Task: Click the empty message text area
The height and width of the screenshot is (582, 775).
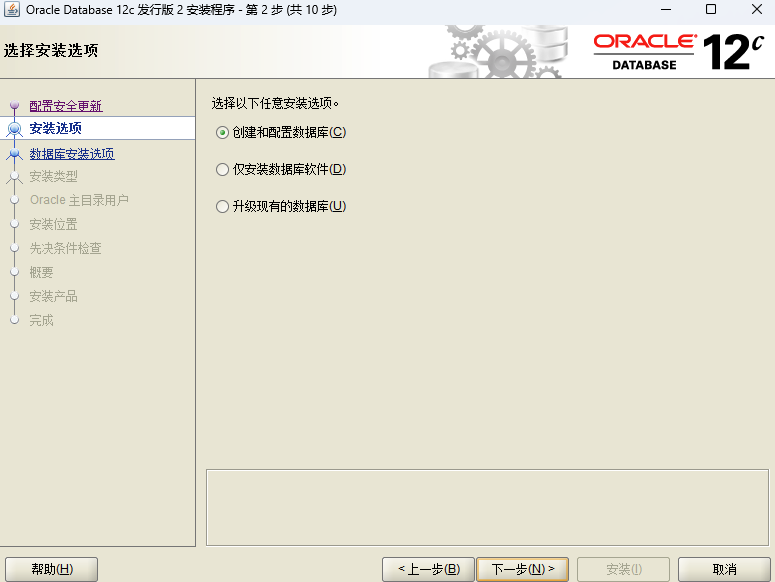Action: [x=487, y=507]
